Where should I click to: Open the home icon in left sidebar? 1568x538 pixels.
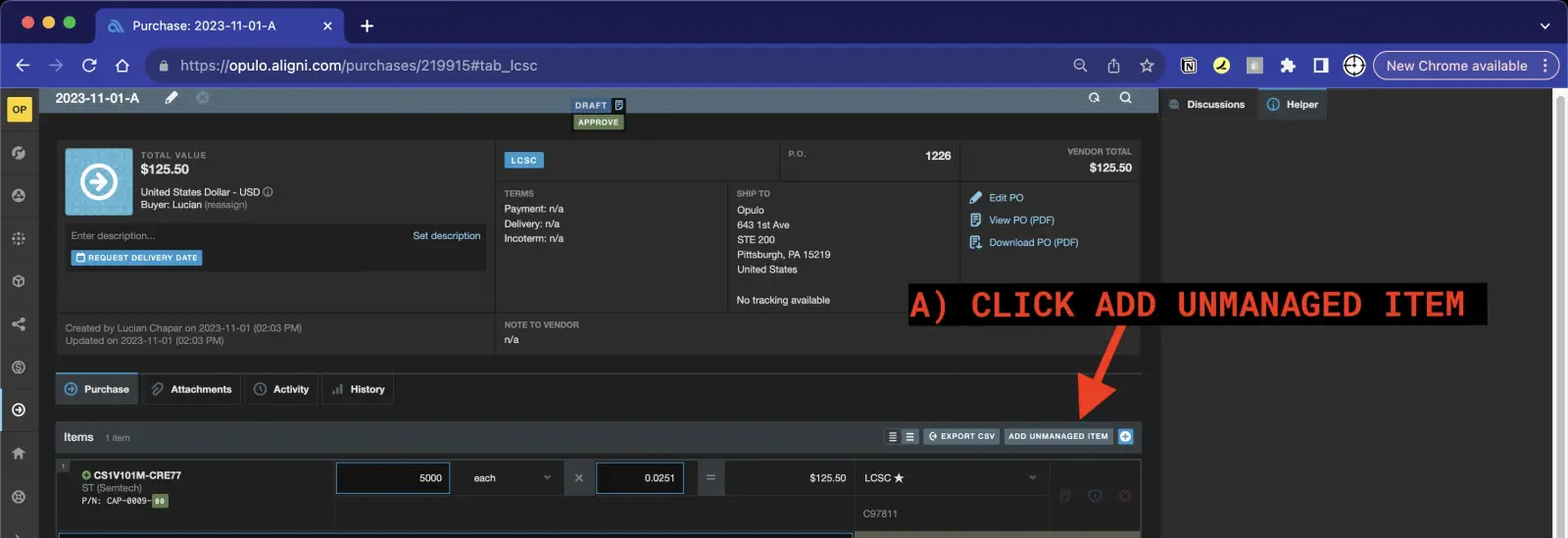pos(19,454)
